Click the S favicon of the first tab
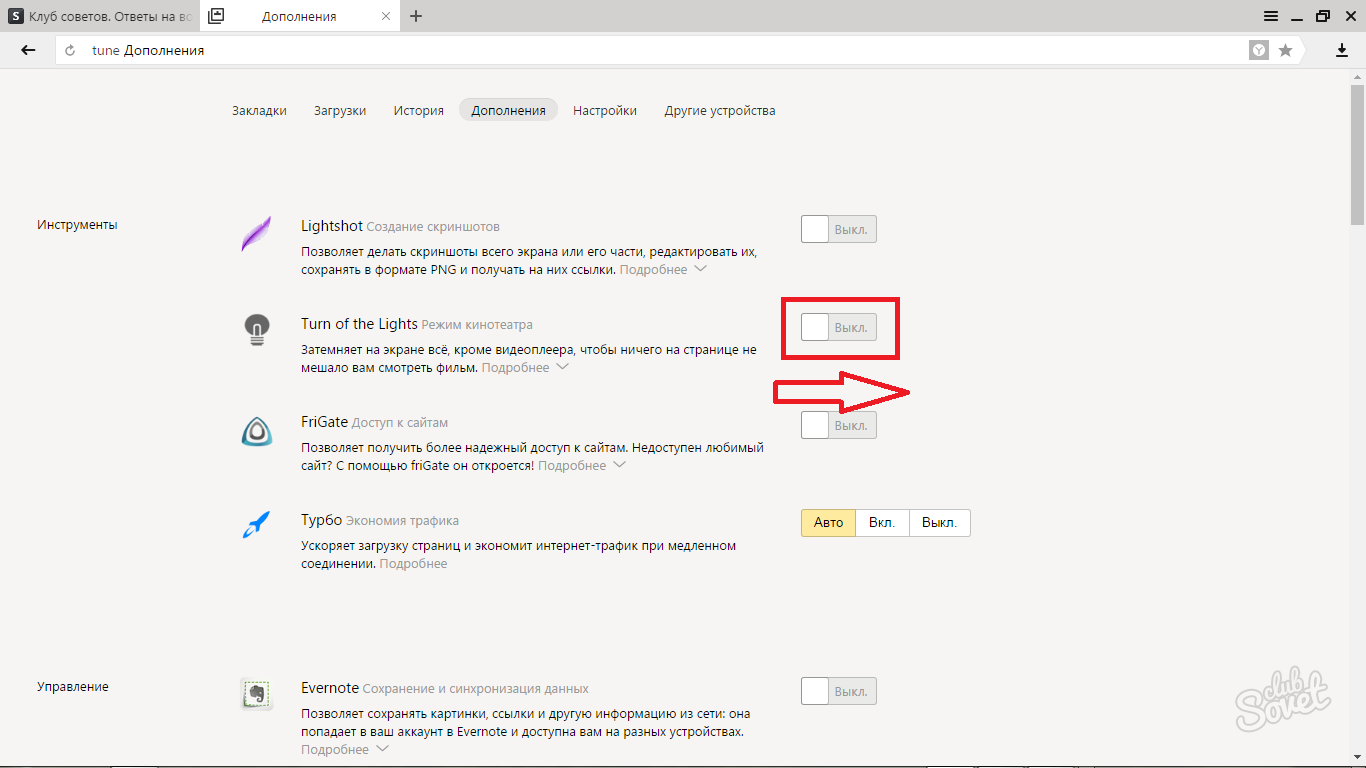Image resolution: width=1366 pixels, height=768 pixels. pyautogui.click(x=16, y=16)
